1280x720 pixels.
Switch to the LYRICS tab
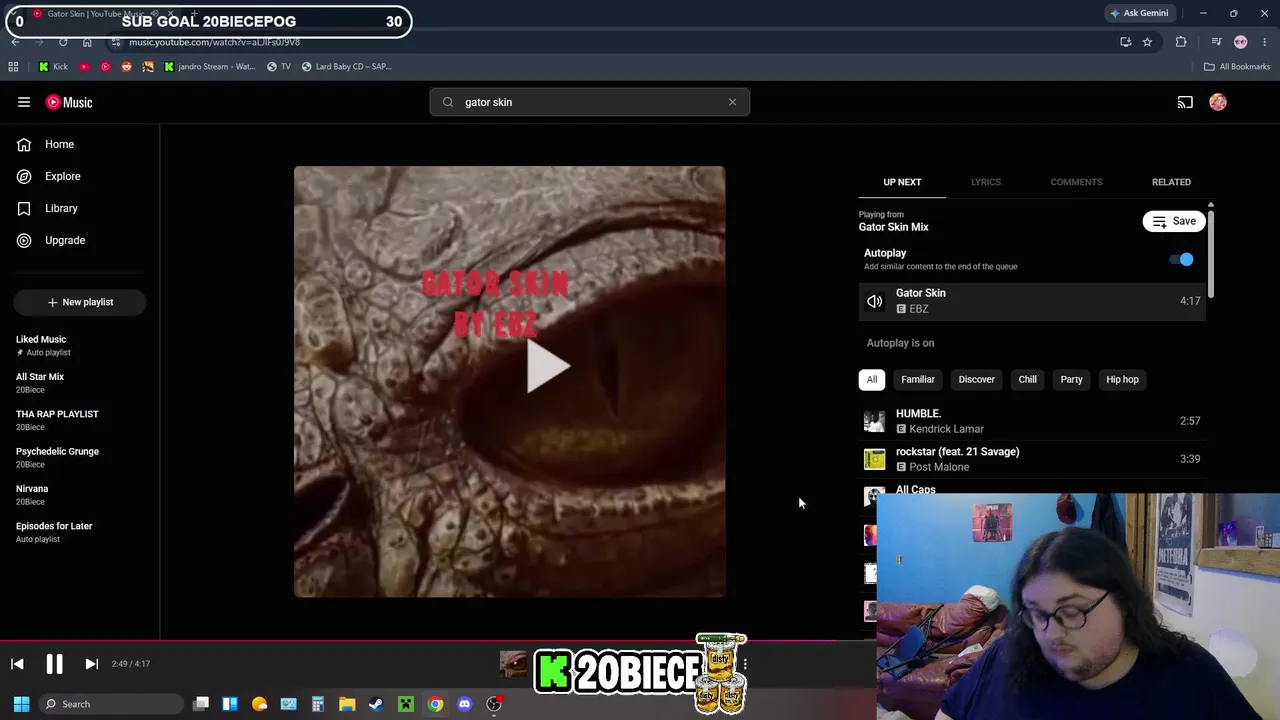(x=986, y=182)
